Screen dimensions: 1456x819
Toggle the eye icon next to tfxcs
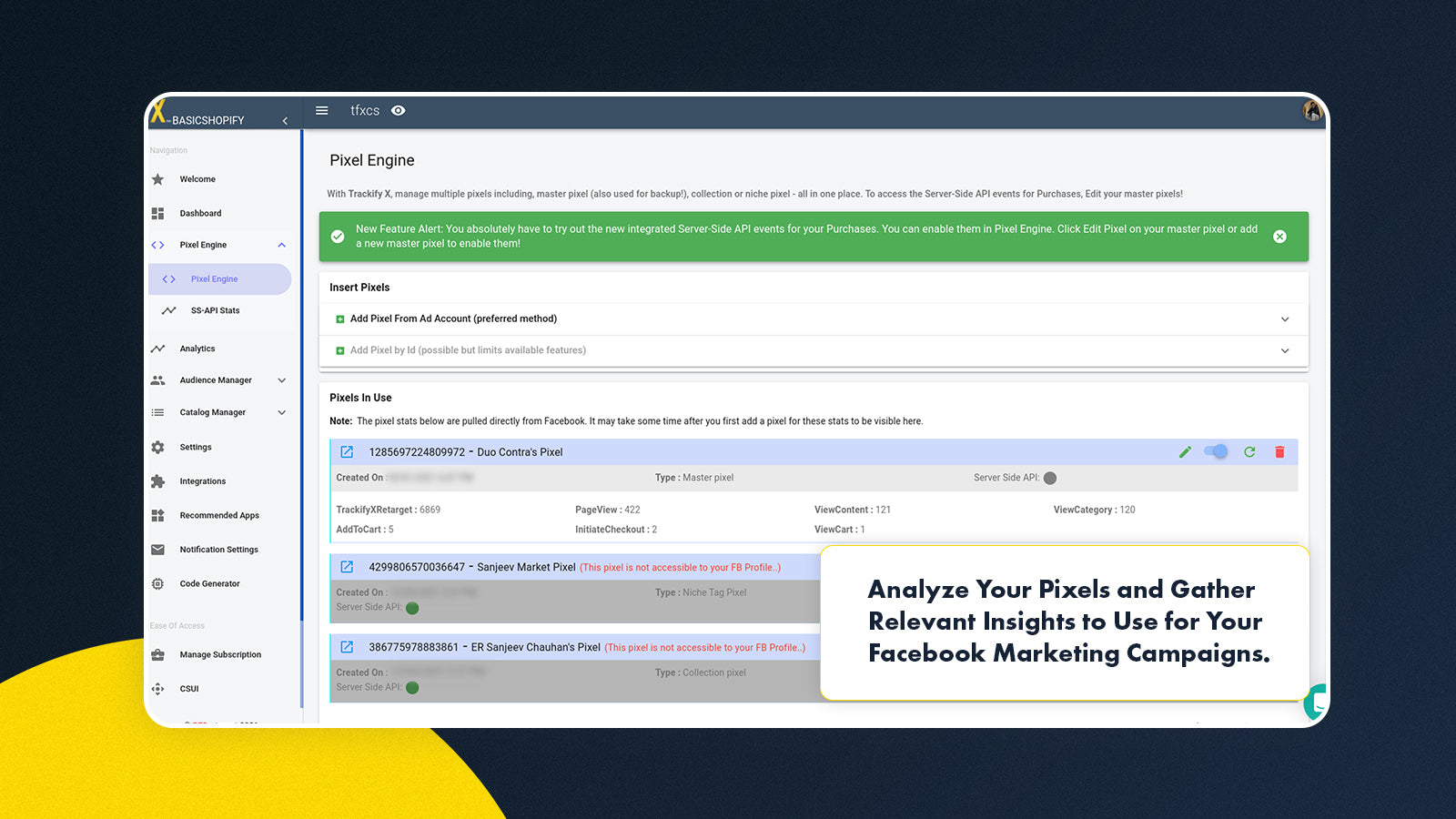coord(399,110)
